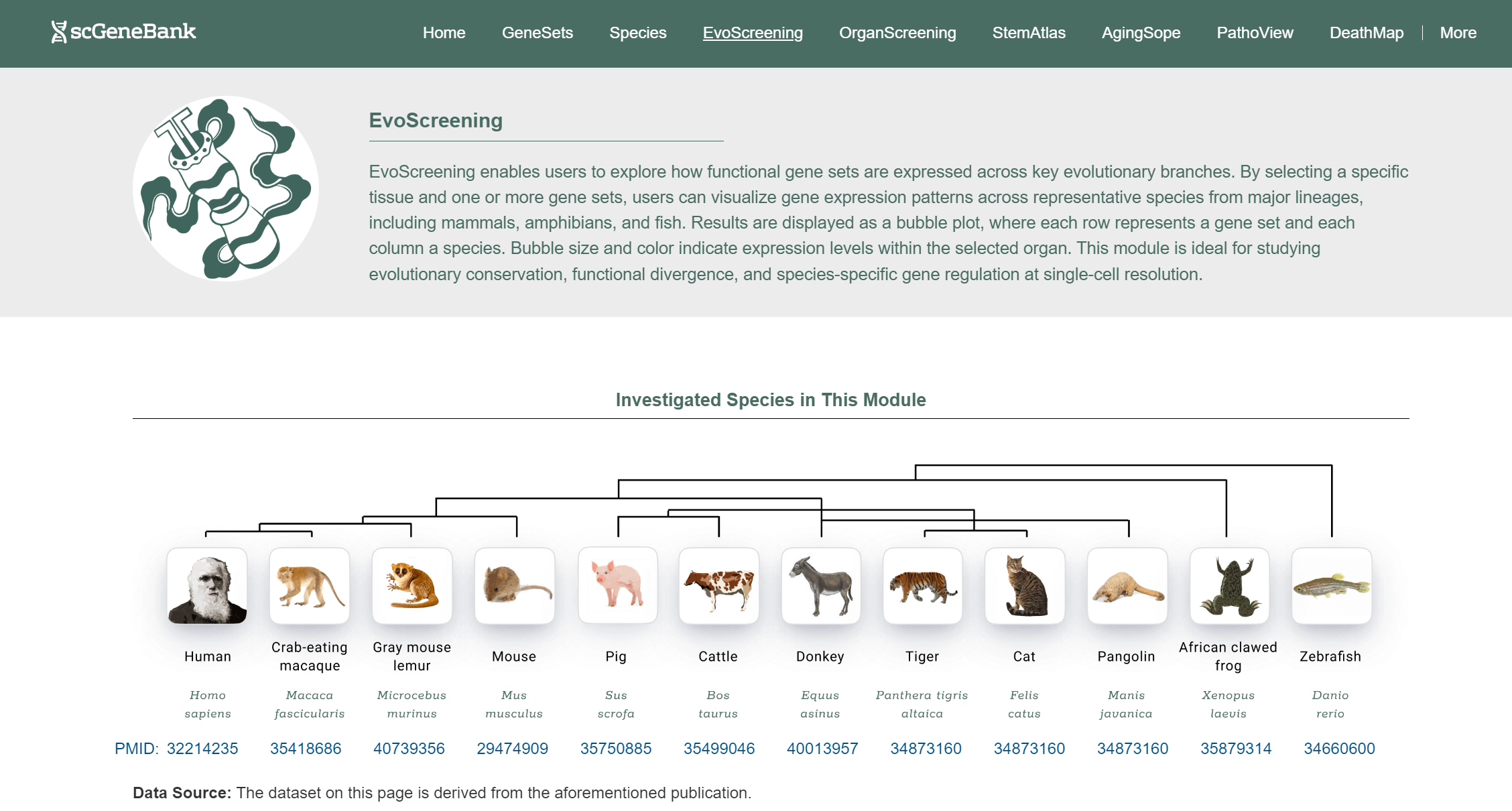Open Zebrafish PMID 34660600 link

[1339, 749]
